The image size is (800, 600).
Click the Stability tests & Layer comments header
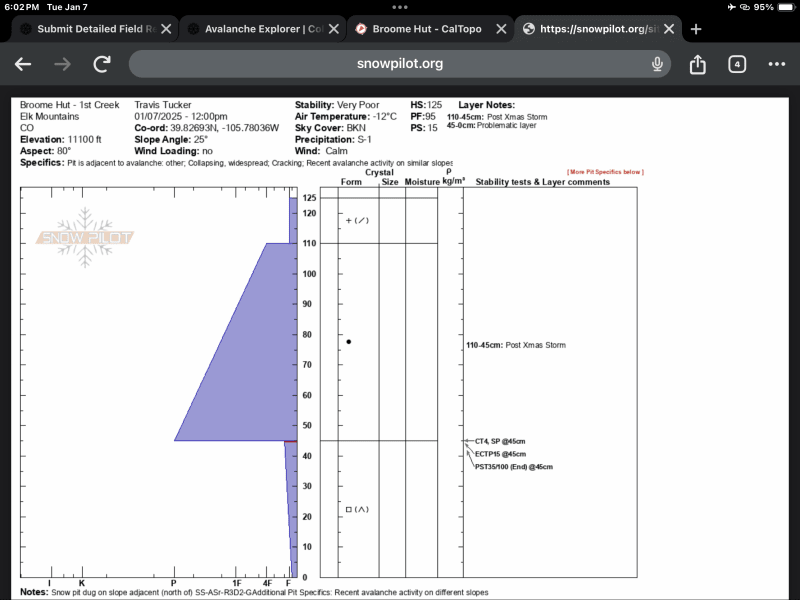coord(542,182)
